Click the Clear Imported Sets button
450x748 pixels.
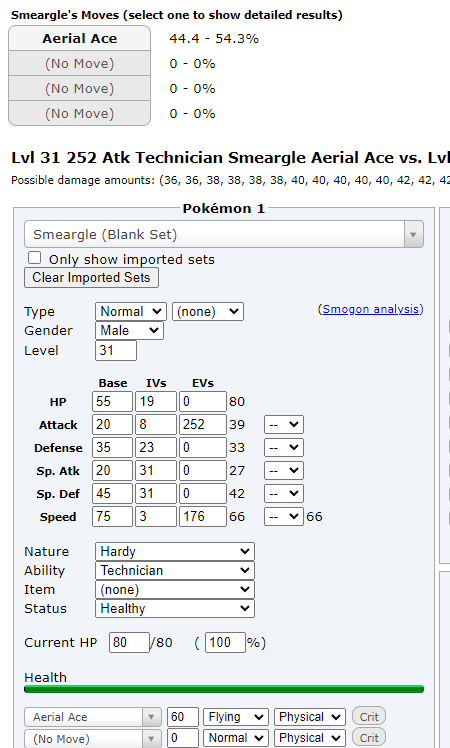(91, 278)
